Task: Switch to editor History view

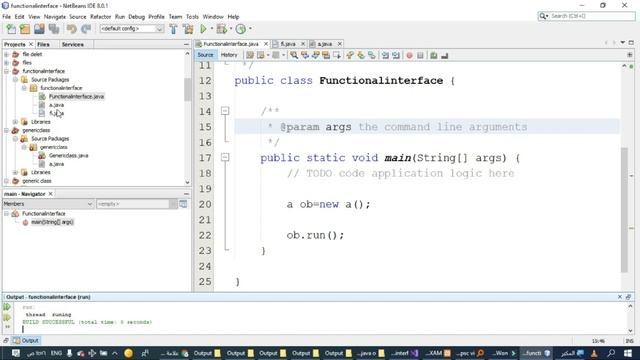Action: (229, 55)
